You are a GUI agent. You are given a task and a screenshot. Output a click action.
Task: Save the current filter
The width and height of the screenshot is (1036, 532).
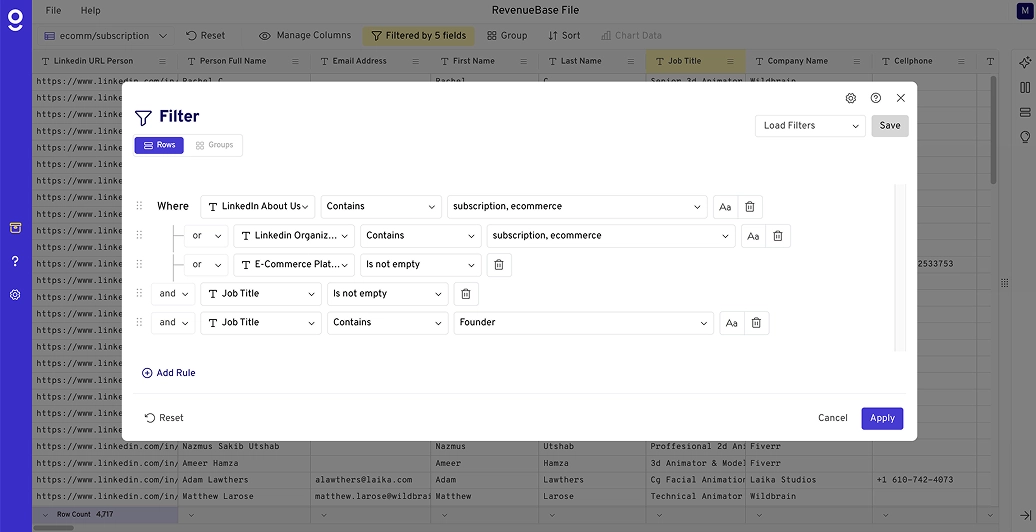click(x=890, y=126)
